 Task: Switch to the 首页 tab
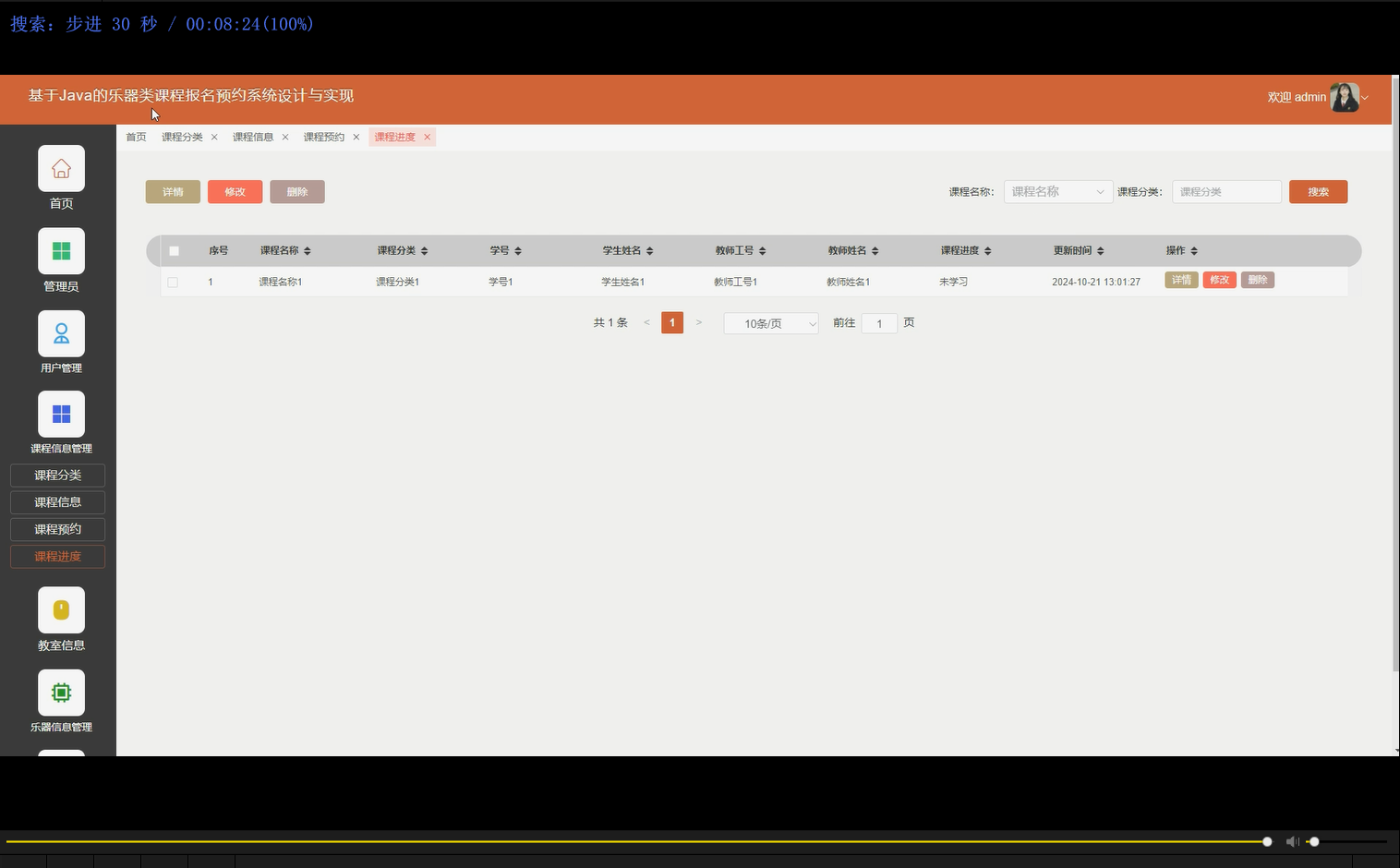click(137, 137)
